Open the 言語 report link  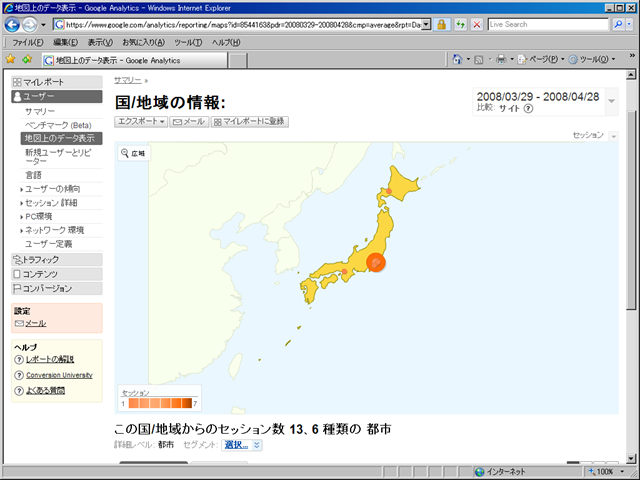(x=33, y=175)
